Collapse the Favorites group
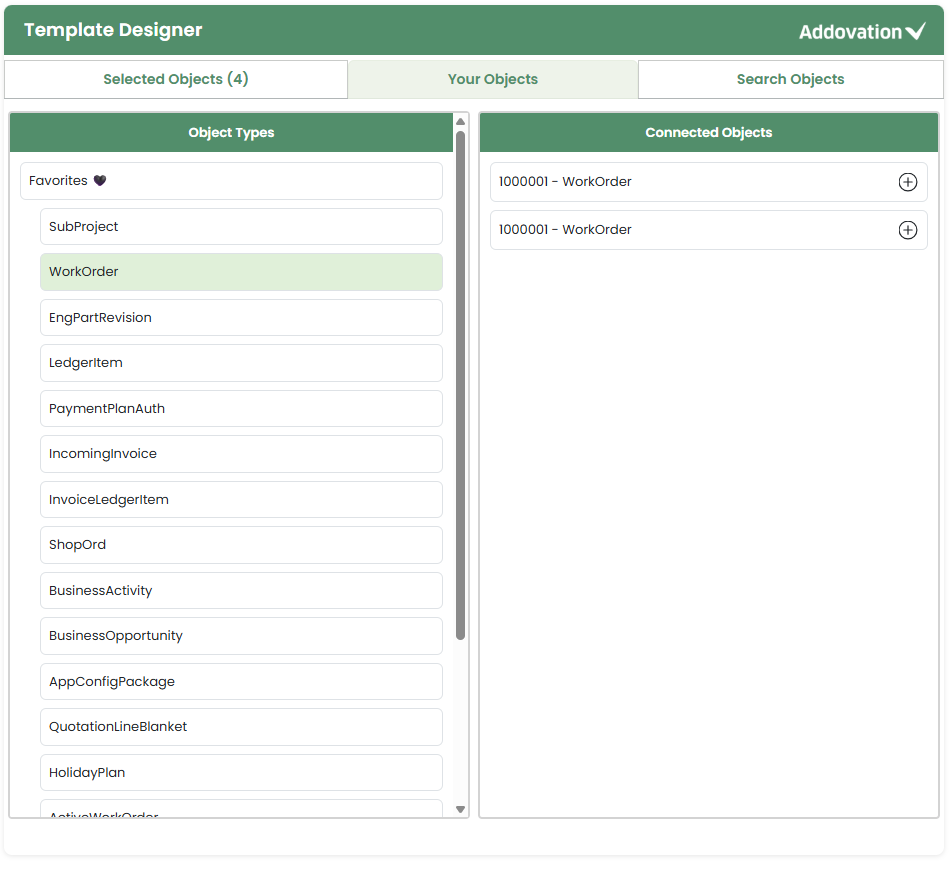The width and height of the screenshot is (952, 871). 231,181
